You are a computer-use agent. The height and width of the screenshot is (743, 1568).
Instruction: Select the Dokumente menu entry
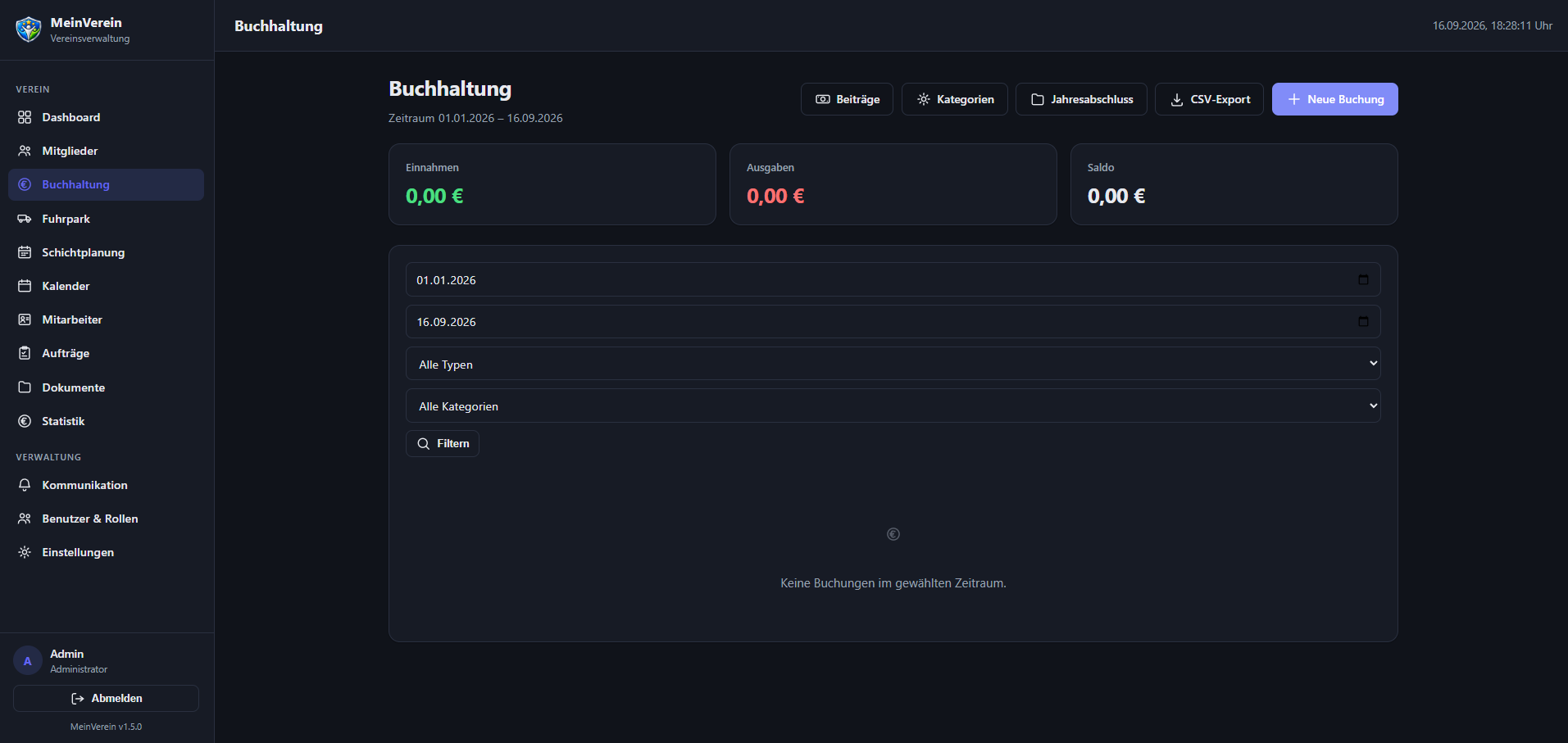tap(106, 387)
